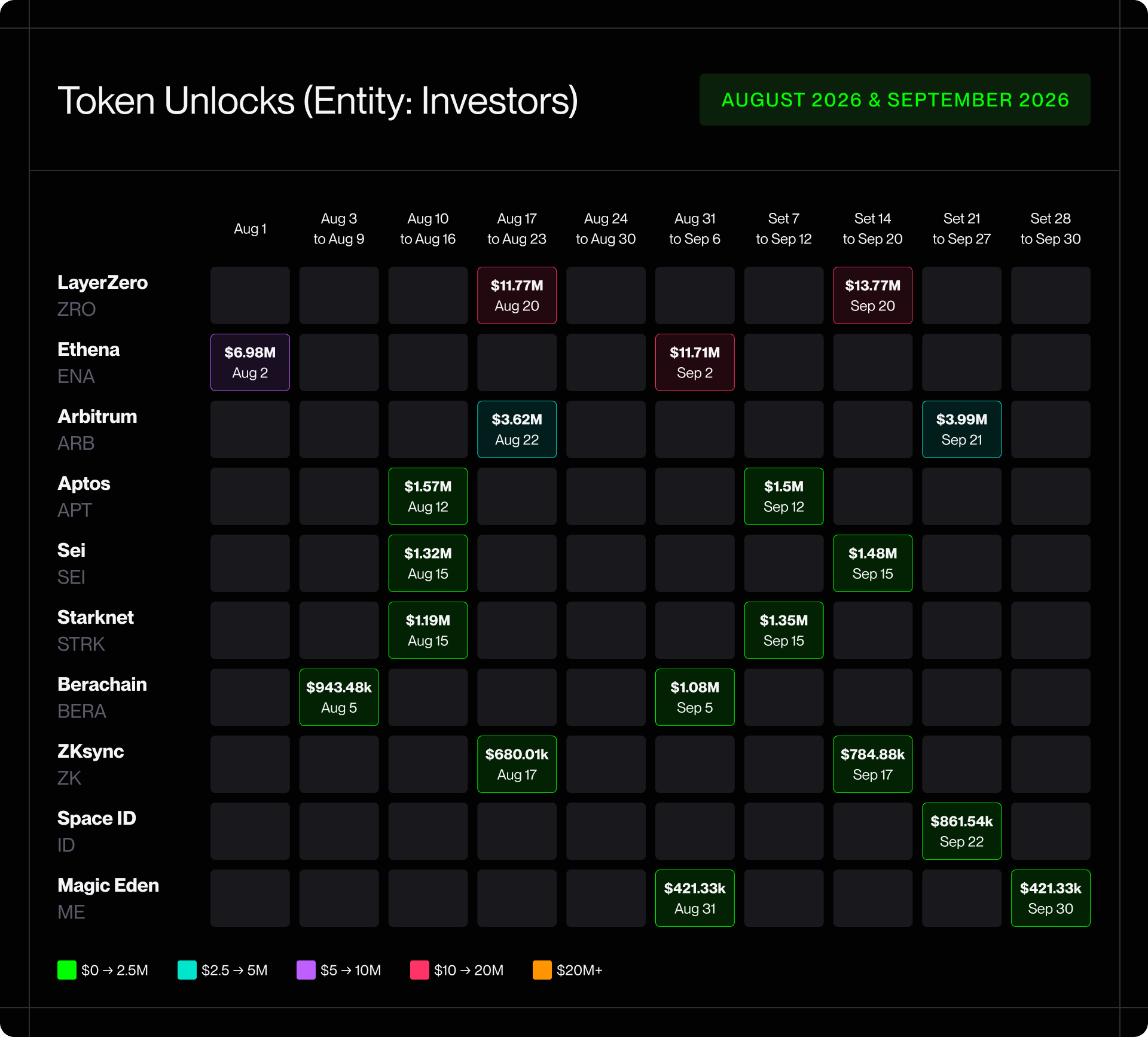Click the ZKsync row name
The width and height of the screenshot is (1148, 1037).
point(91,752)
